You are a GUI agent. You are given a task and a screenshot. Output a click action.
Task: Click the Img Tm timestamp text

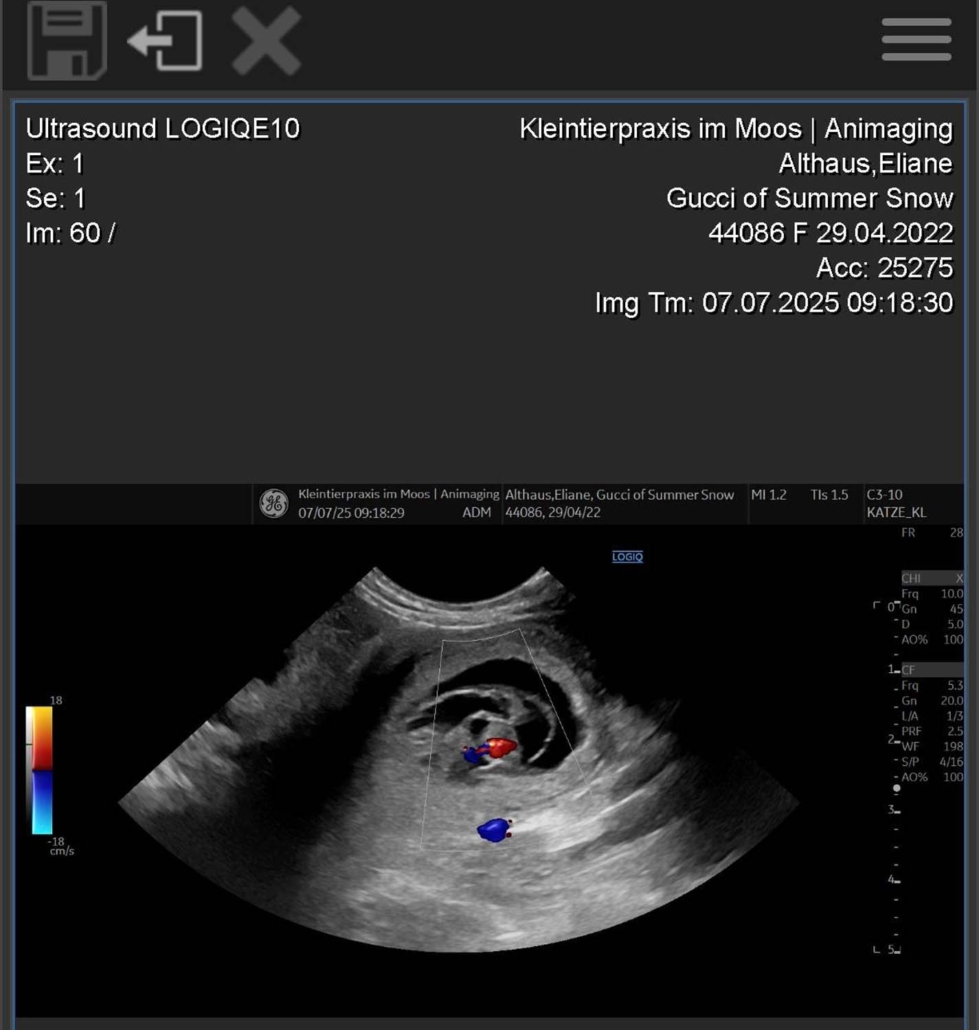(x=773, y=302)
